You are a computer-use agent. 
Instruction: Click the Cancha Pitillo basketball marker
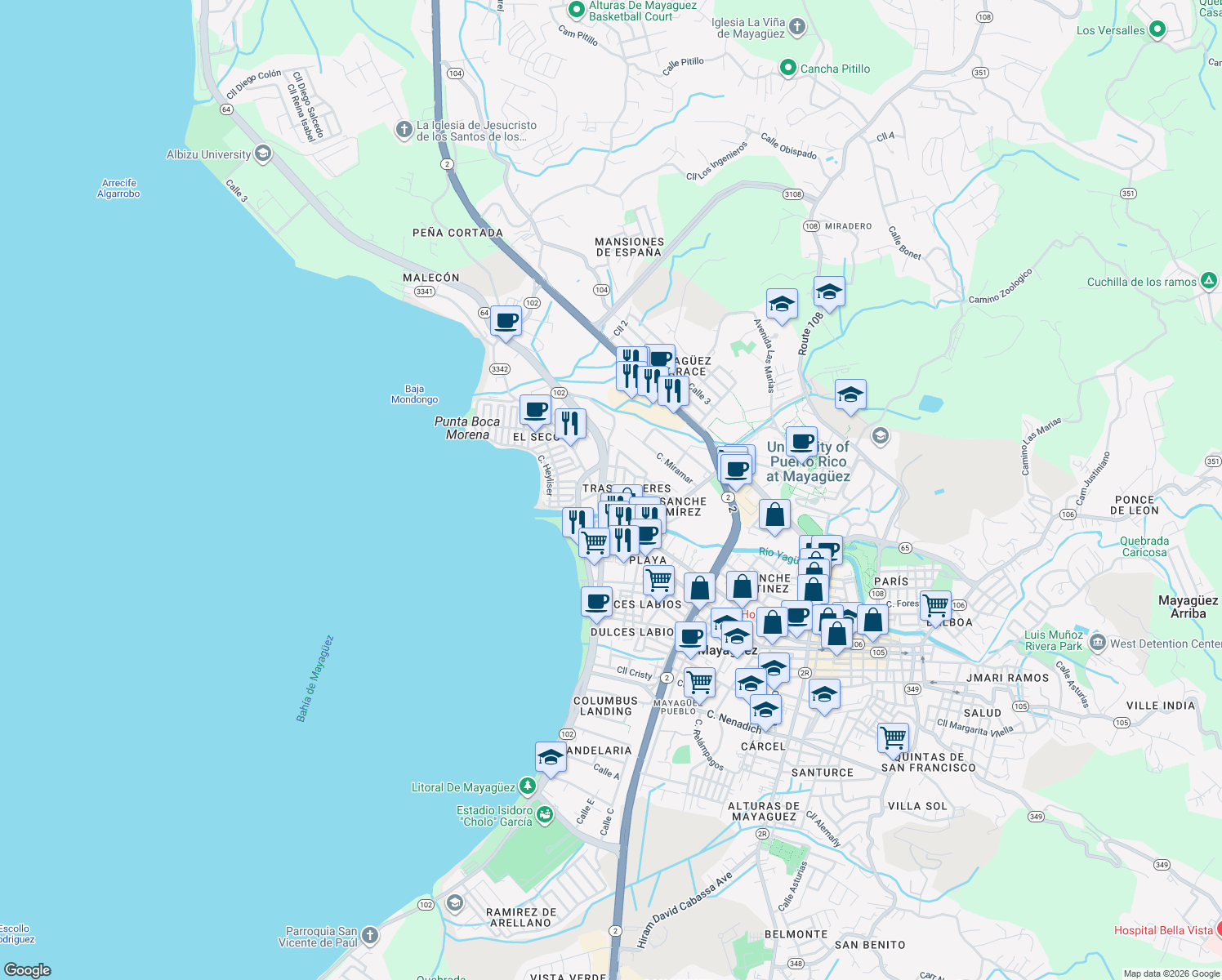point(787,69)
